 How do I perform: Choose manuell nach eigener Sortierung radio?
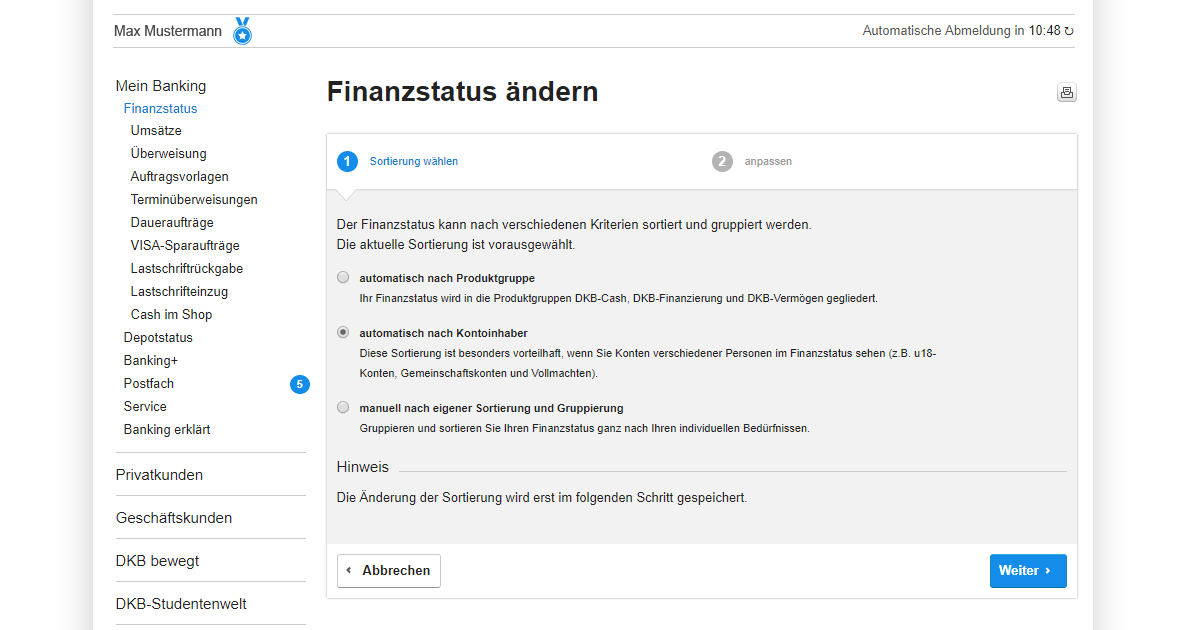(x=343, y=408)
